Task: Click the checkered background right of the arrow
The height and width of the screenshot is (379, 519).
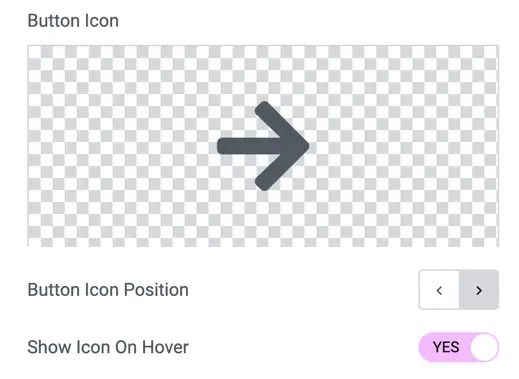Action: point(404,146)
